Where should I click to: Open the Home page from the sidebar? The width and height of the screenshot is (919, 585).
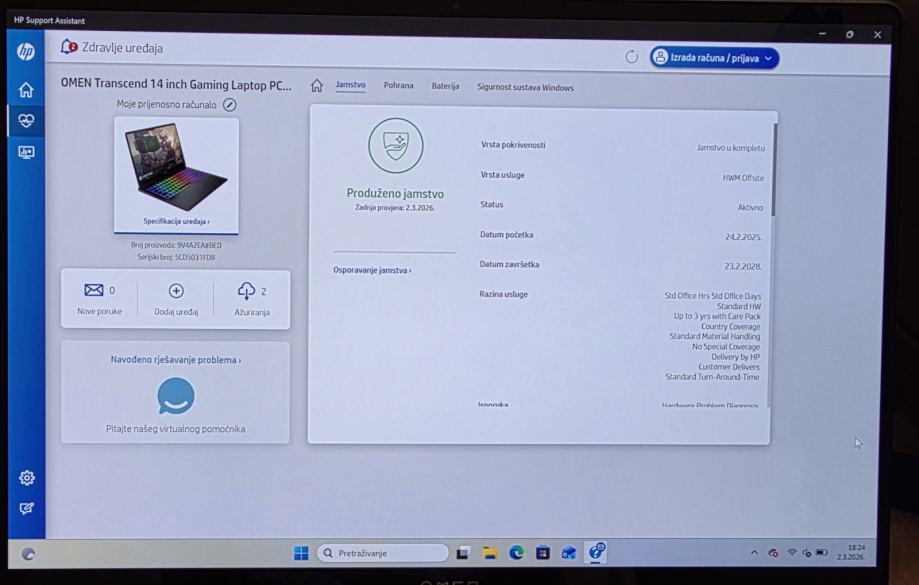coord(26,90)
